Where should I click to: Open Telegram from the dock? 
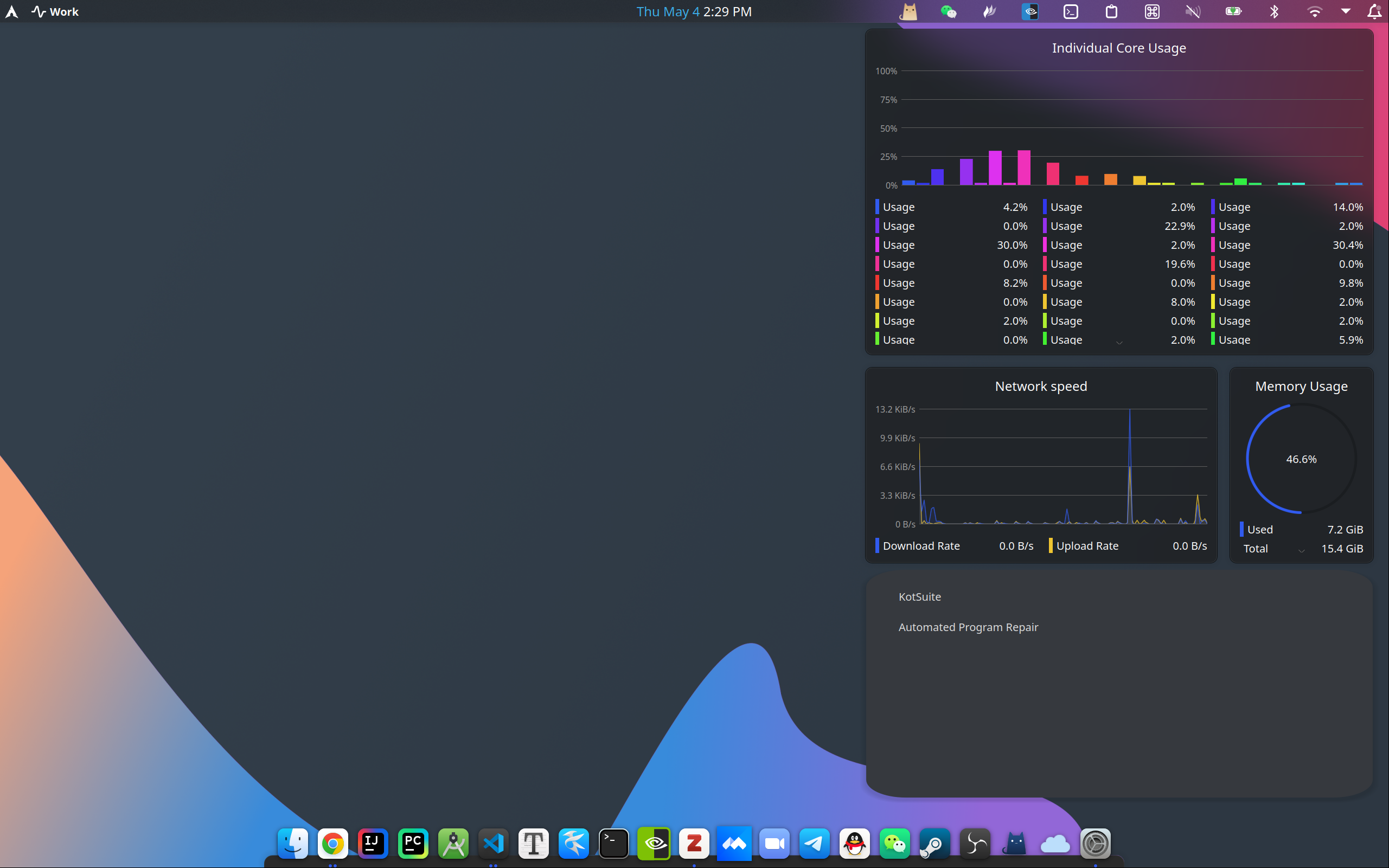click(814, 843)
